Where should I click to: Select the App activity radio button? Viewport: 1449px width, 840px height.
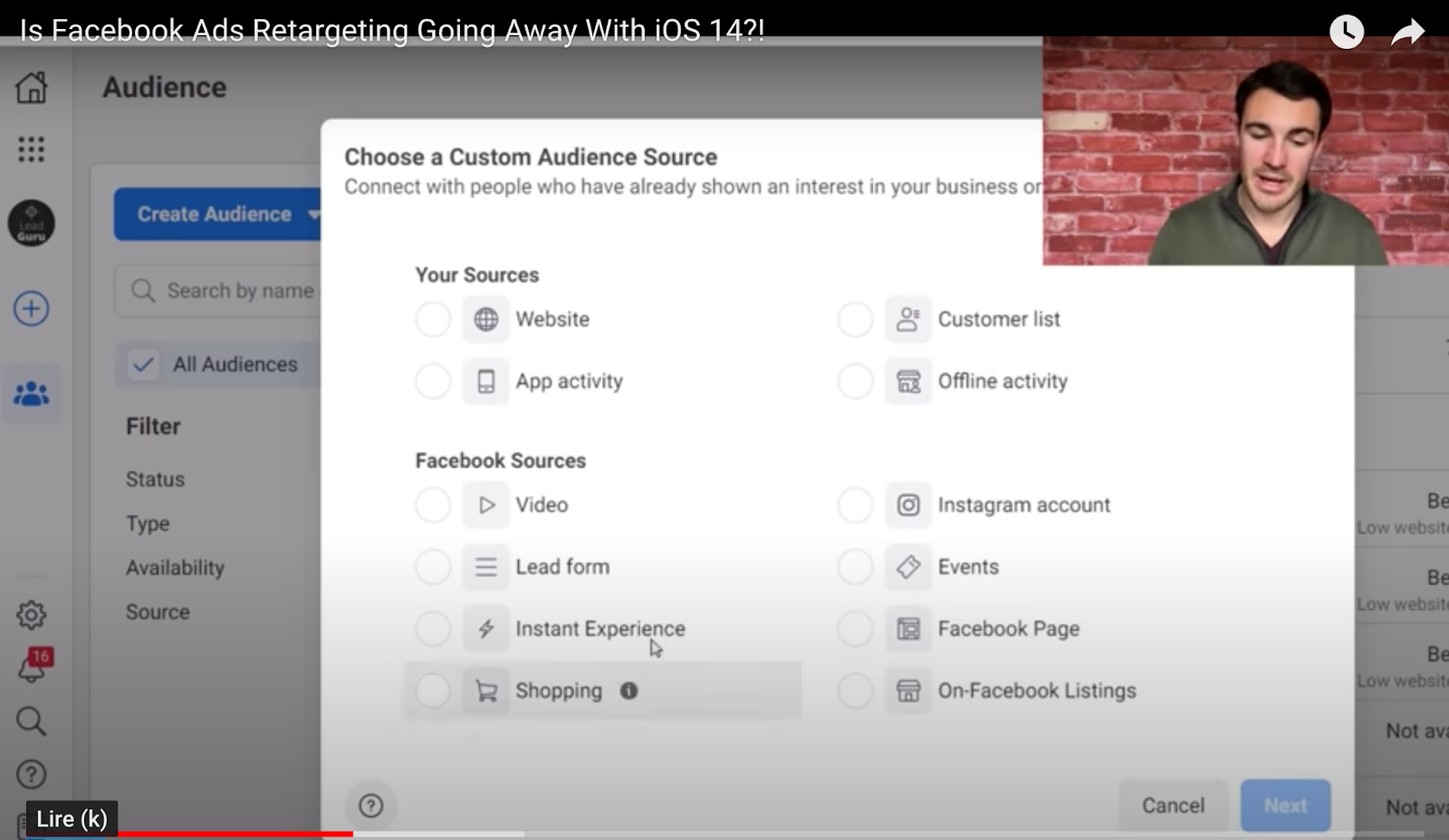click(x=433, y=381)
